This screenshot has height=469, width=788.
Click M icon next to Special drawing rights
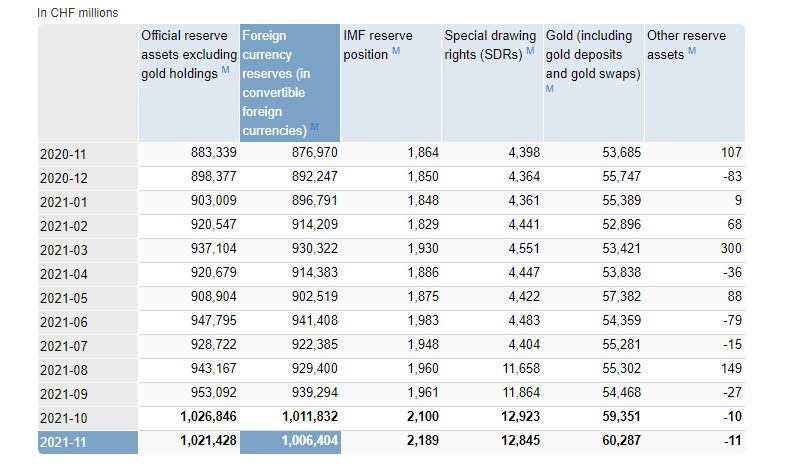point(529,53)
